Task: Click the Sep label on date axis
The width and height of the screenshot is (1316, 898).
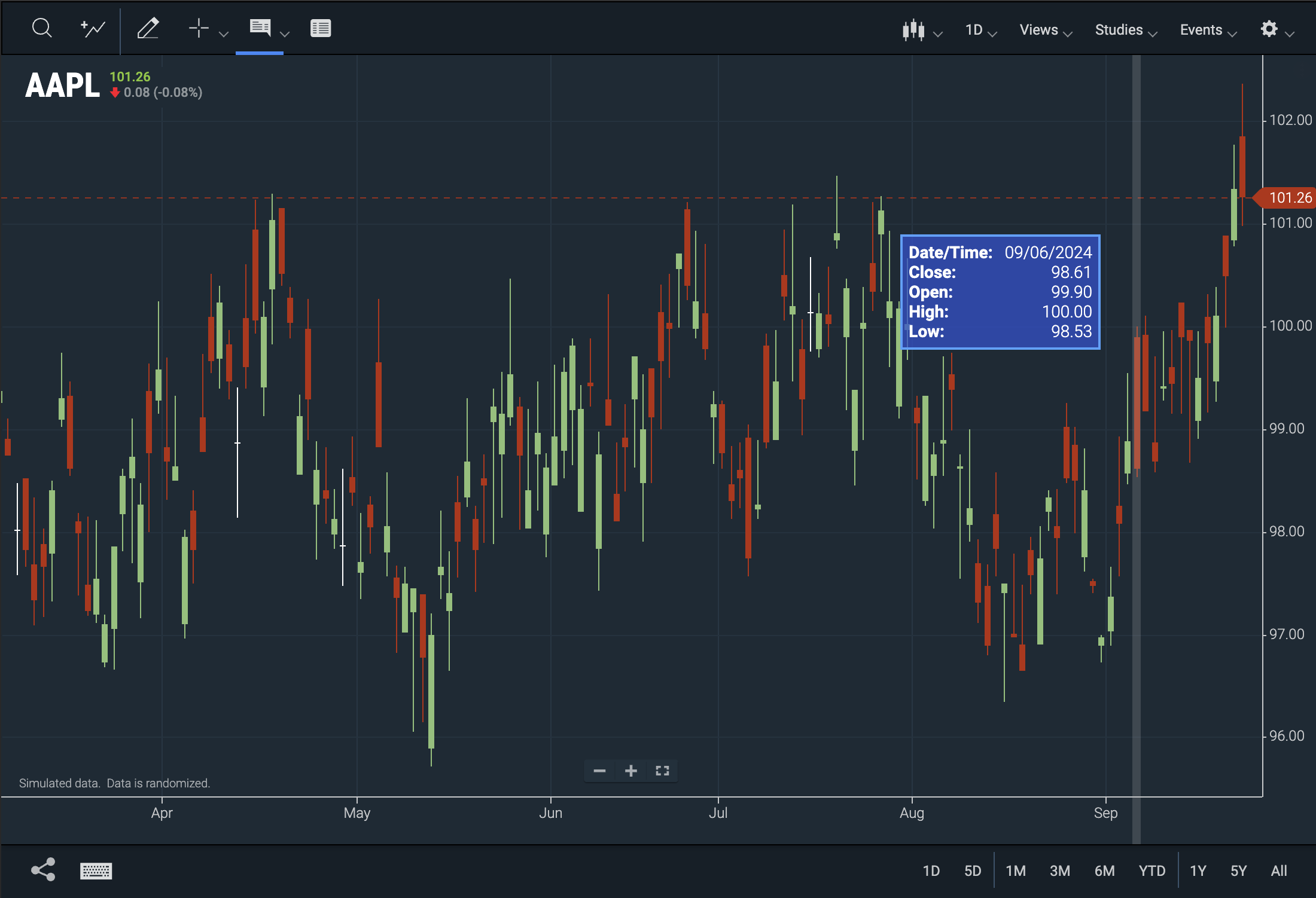Action: 1105,813
